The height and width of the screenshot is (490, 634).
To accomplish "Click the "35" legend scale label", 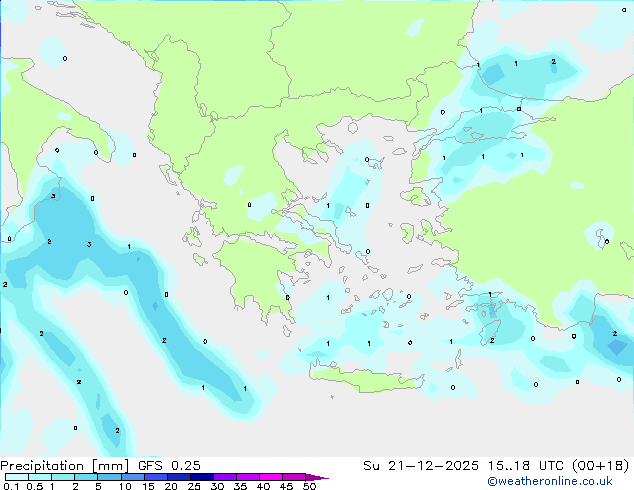I will (240, 486).
